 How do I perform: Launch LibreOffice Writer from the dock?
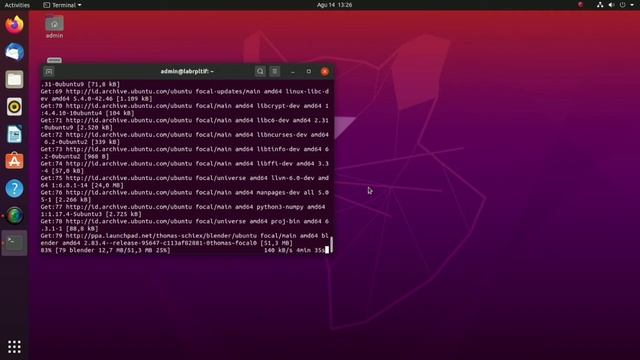pos(14,134)
